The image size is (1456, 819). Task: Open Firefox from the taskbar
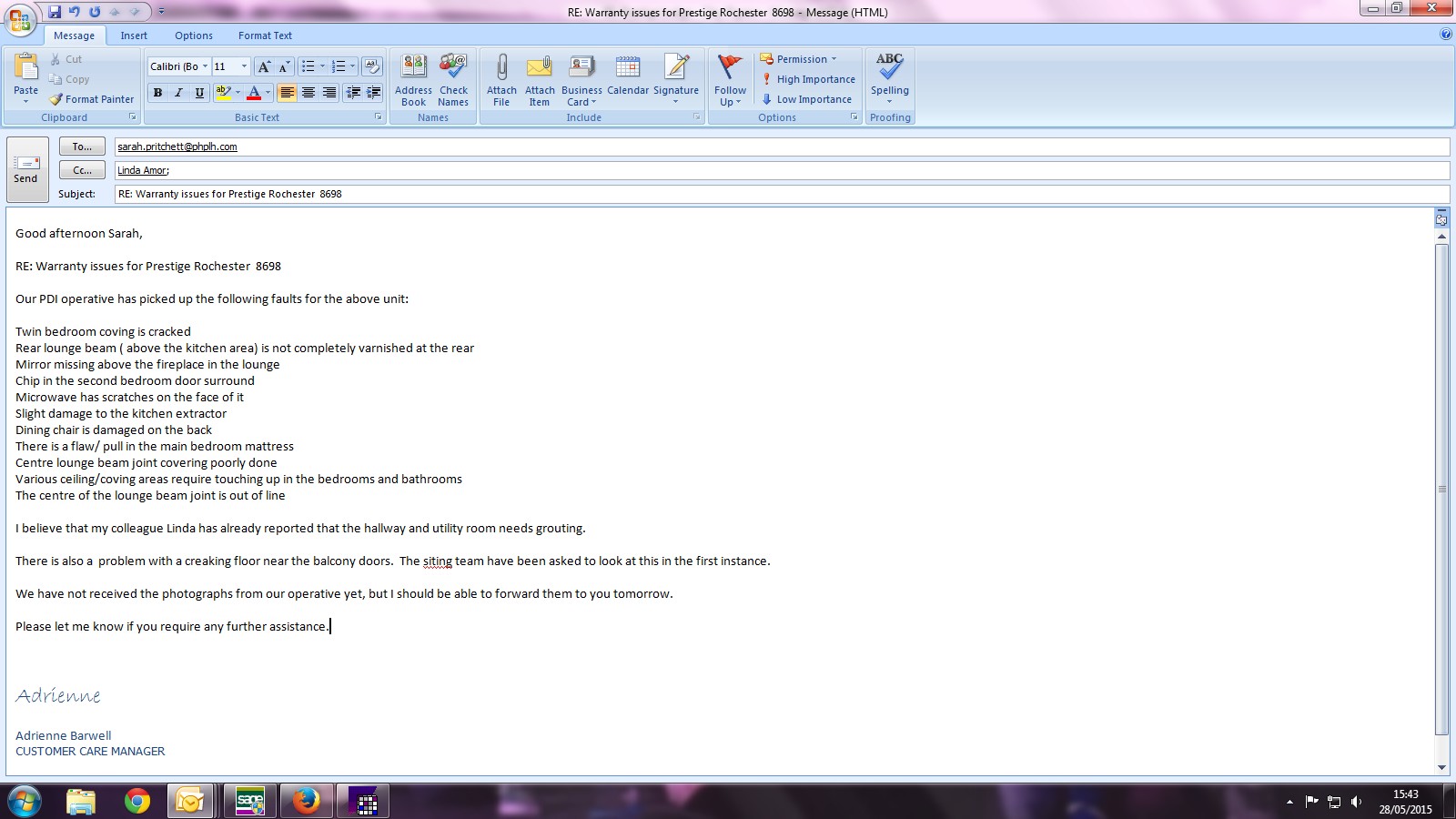(x=306, y=802)
